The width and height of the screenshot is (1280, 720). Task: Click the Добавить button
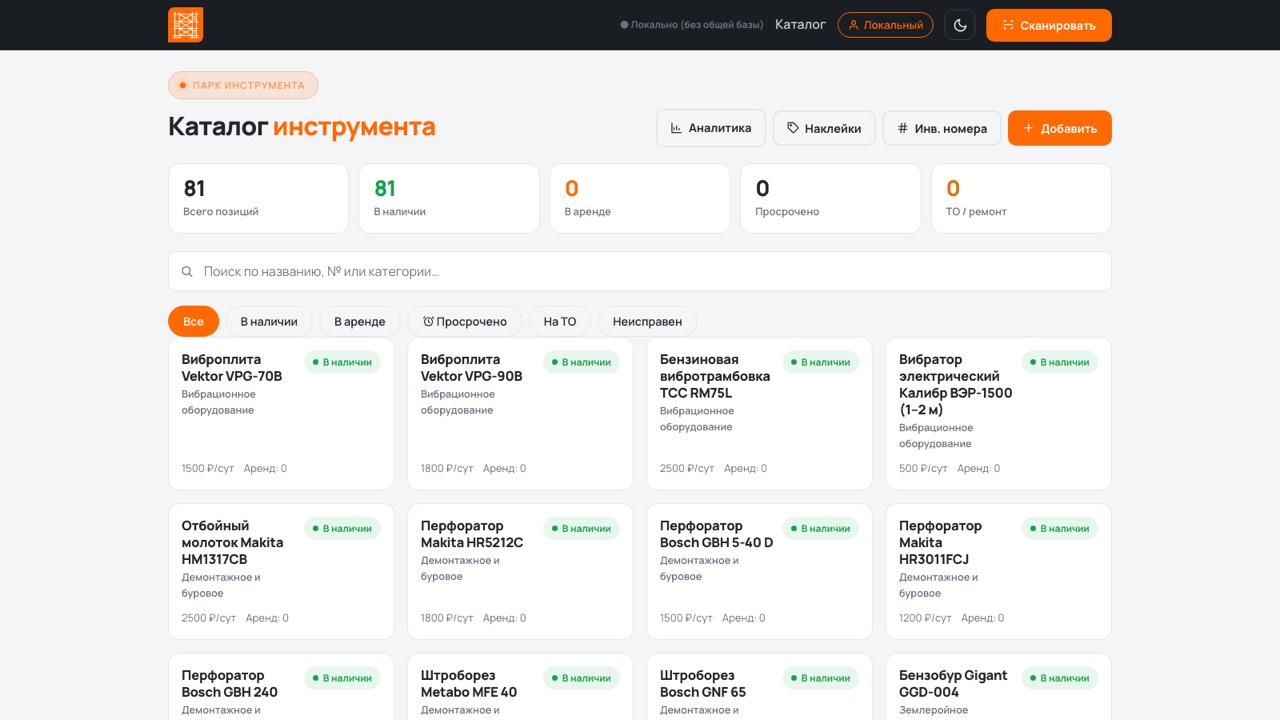click(x=1060, y=128)
